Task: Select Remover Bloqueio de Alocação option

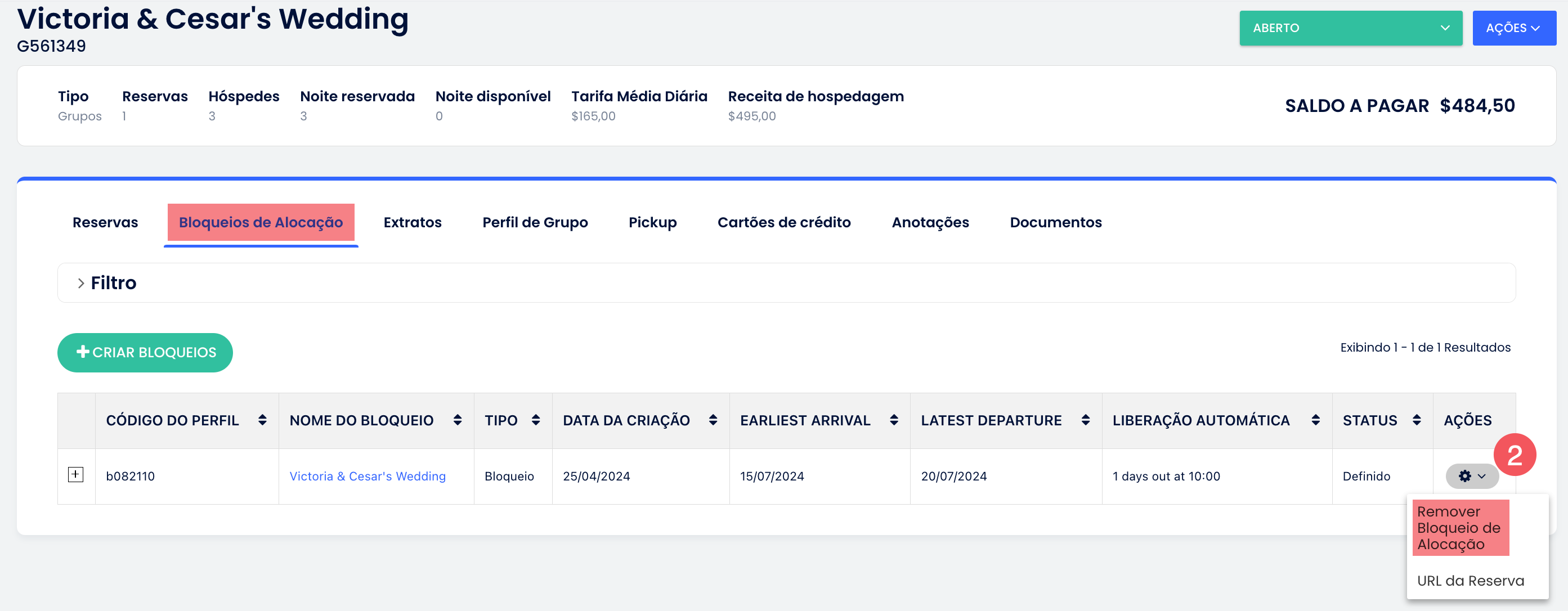Action: click(x=1459, y=528)
